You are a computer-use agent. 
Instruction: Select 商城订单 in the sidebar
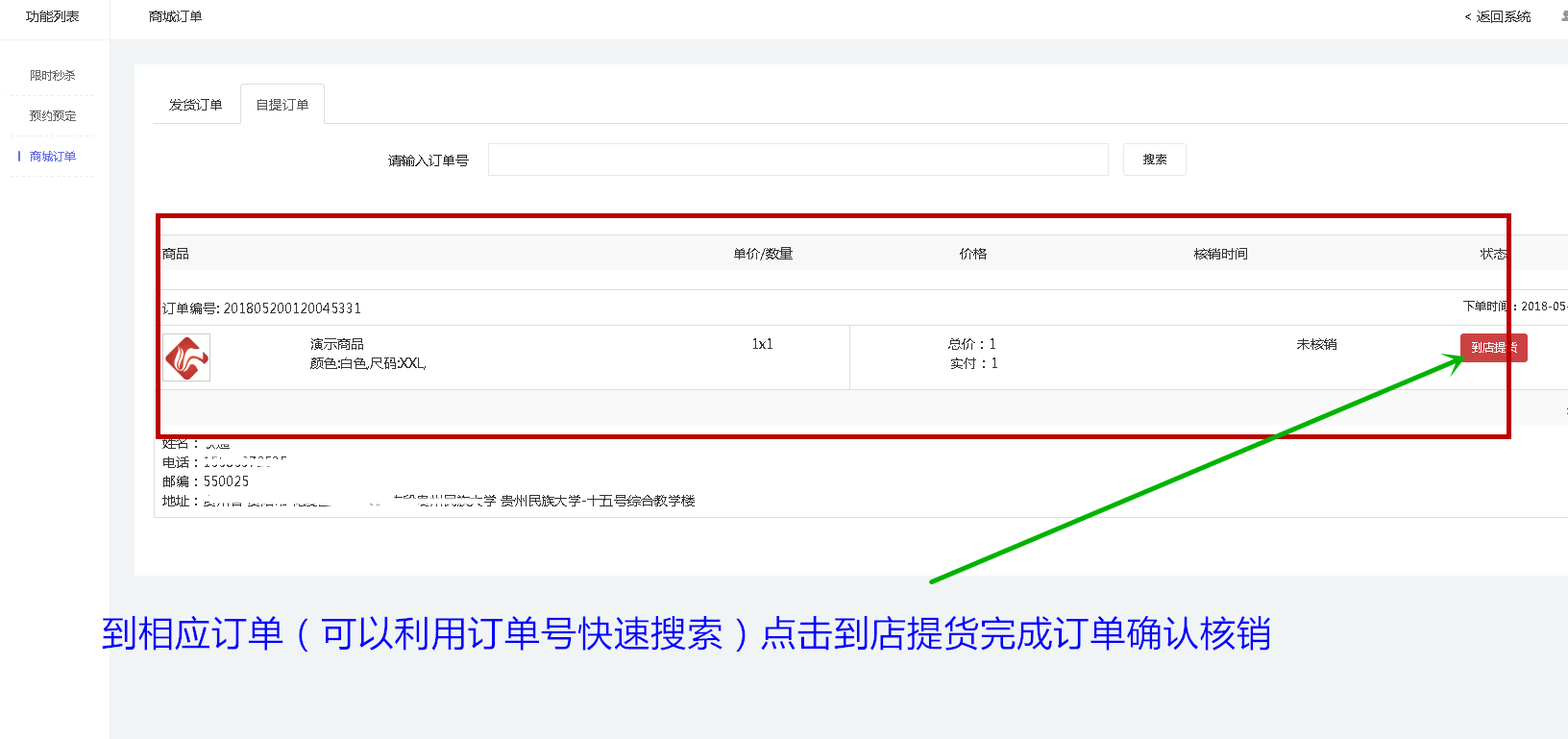click(x=53, y=157)
